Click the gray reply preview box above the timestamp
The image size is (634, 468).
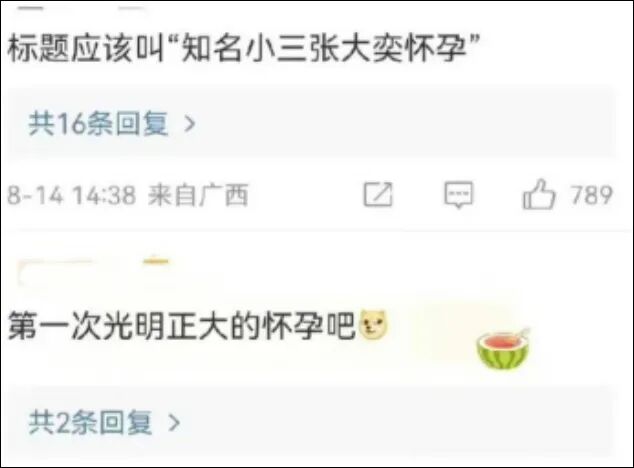pos(311,123)
